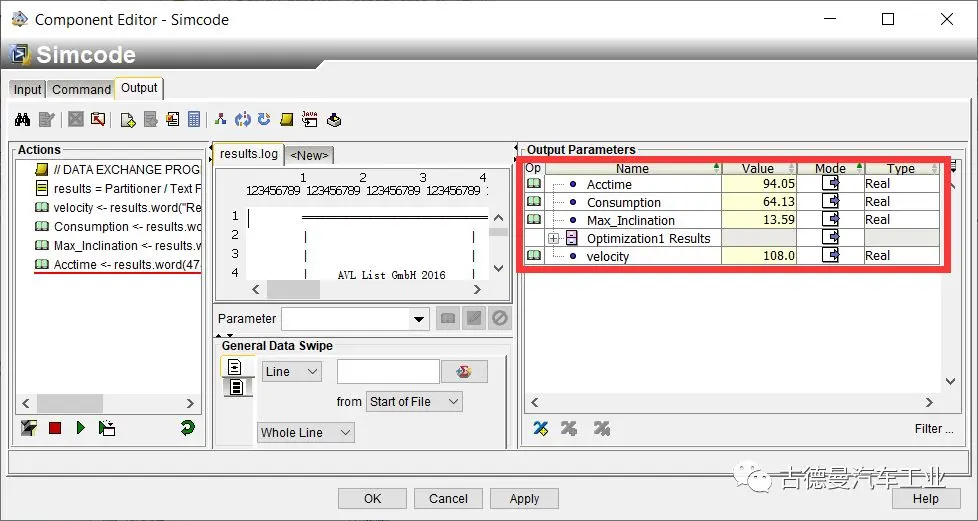978x521 pixels.
Task: Click the Apply button
Action: (x=524, y=499)
